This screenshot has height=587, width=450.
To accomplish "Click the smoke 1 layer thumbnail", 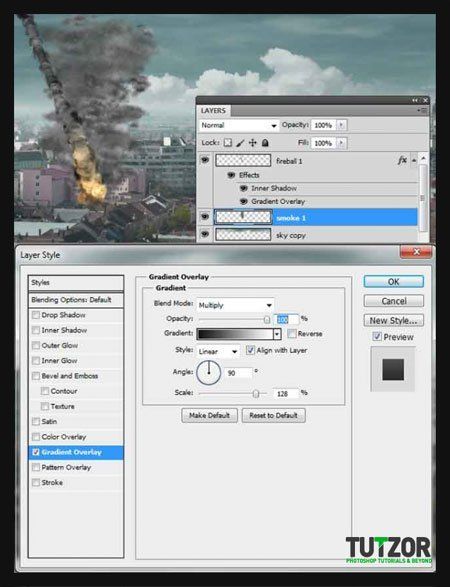I will 243,217.
